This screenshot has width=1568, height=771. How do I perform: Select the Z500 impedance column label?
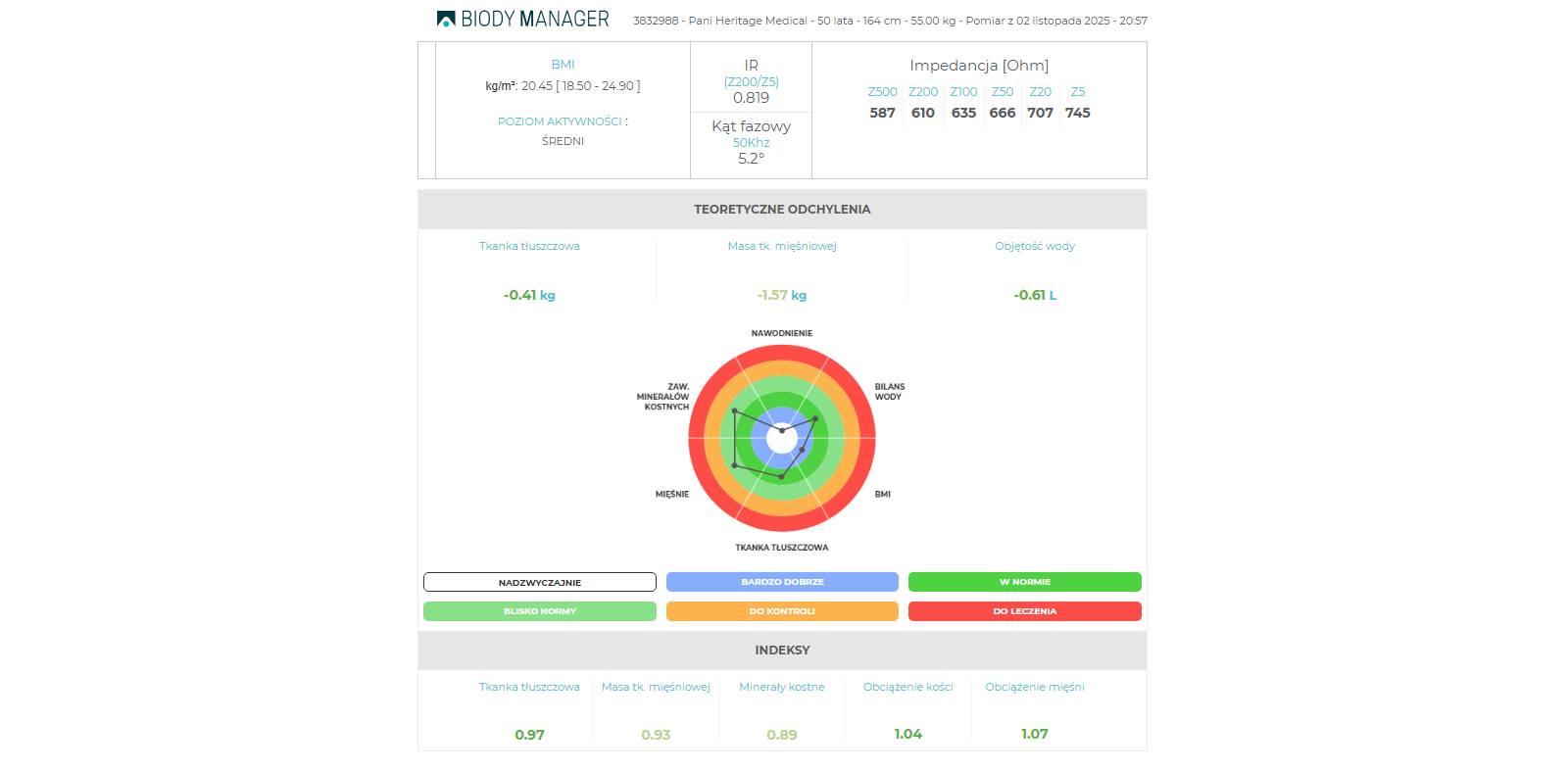[882, 92]
